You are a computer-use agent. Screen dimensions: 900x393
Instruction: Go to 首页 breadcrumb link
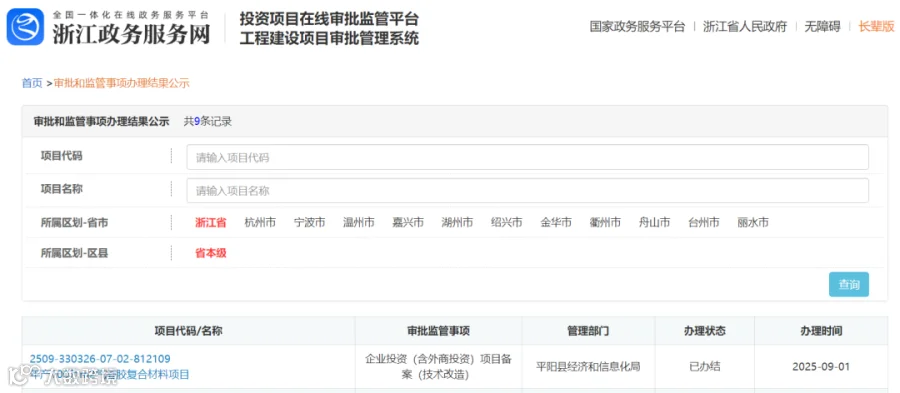32,83
